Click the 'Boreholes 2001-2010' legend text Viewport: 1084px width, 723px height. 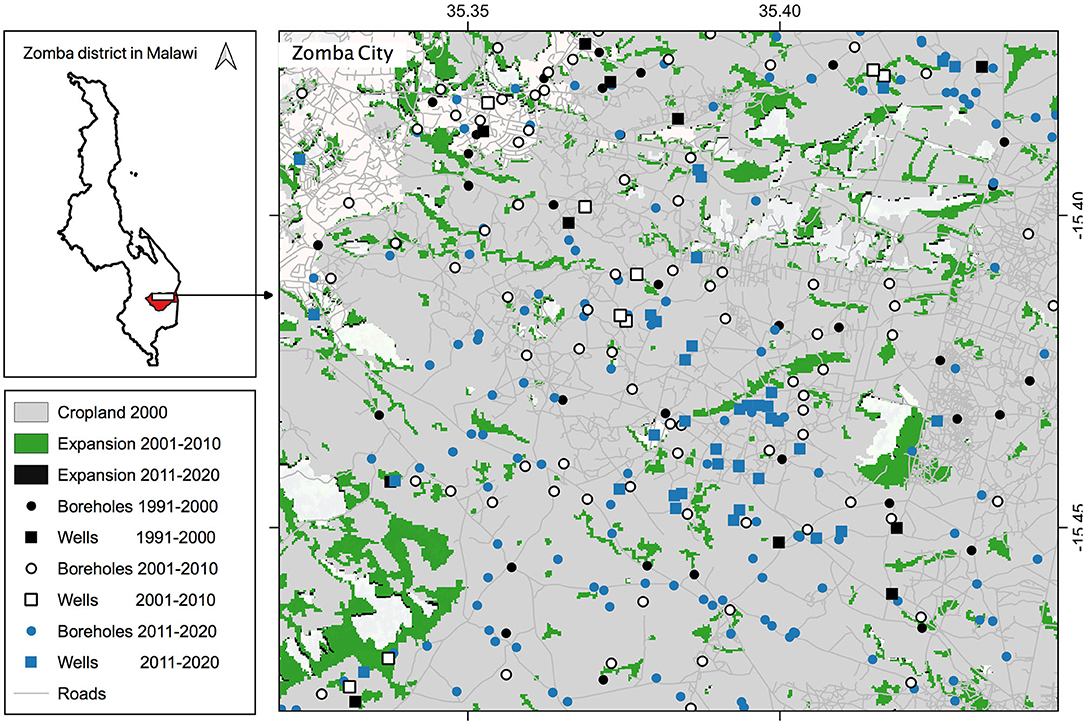(138, 568)
